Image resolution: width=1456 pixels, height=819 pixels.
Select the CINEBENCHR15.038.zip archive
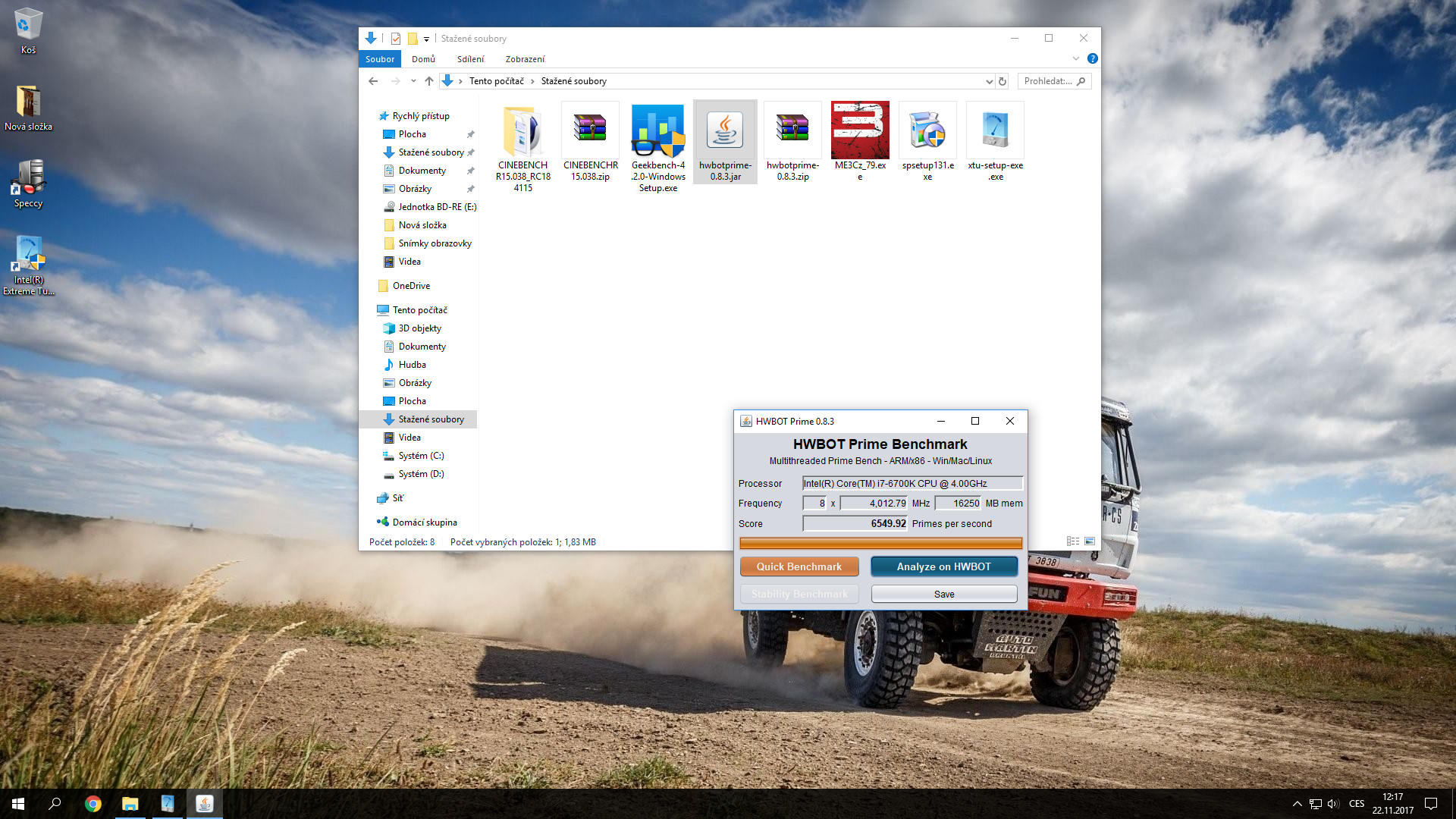(590, 142)
